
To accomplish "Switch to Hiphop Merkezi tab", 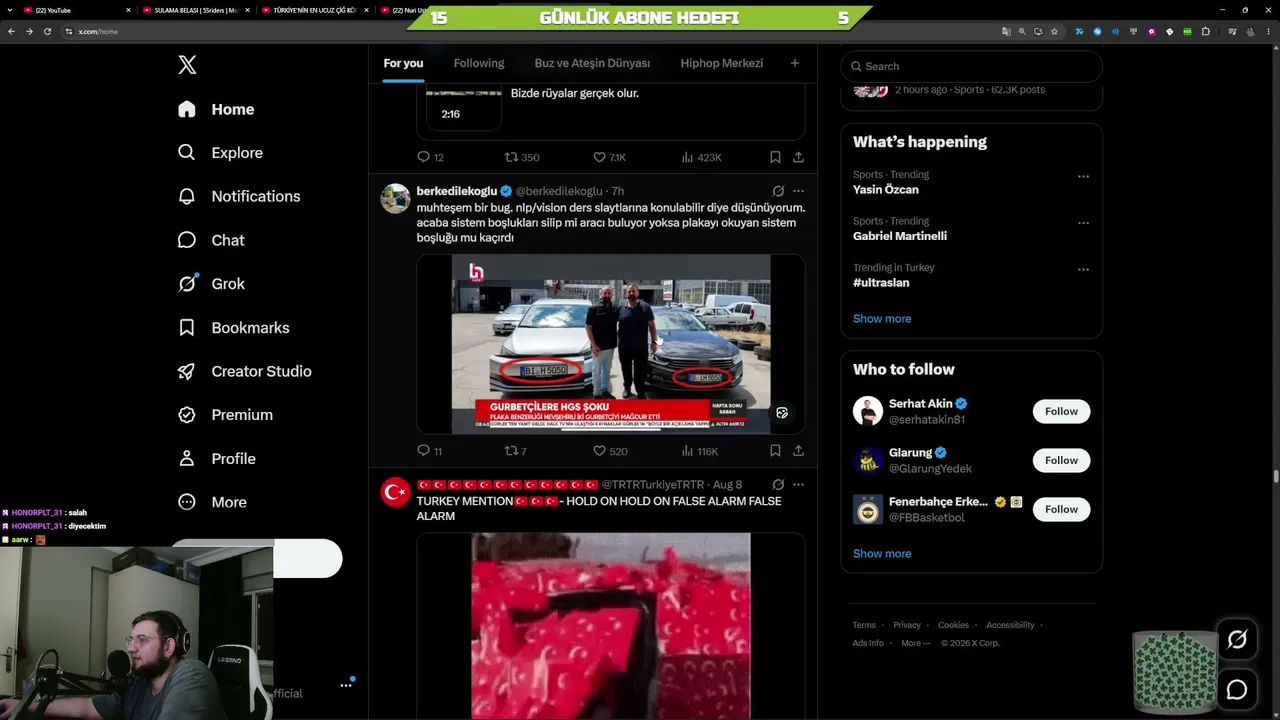I will pyautogui.click(x=722, y=63).
